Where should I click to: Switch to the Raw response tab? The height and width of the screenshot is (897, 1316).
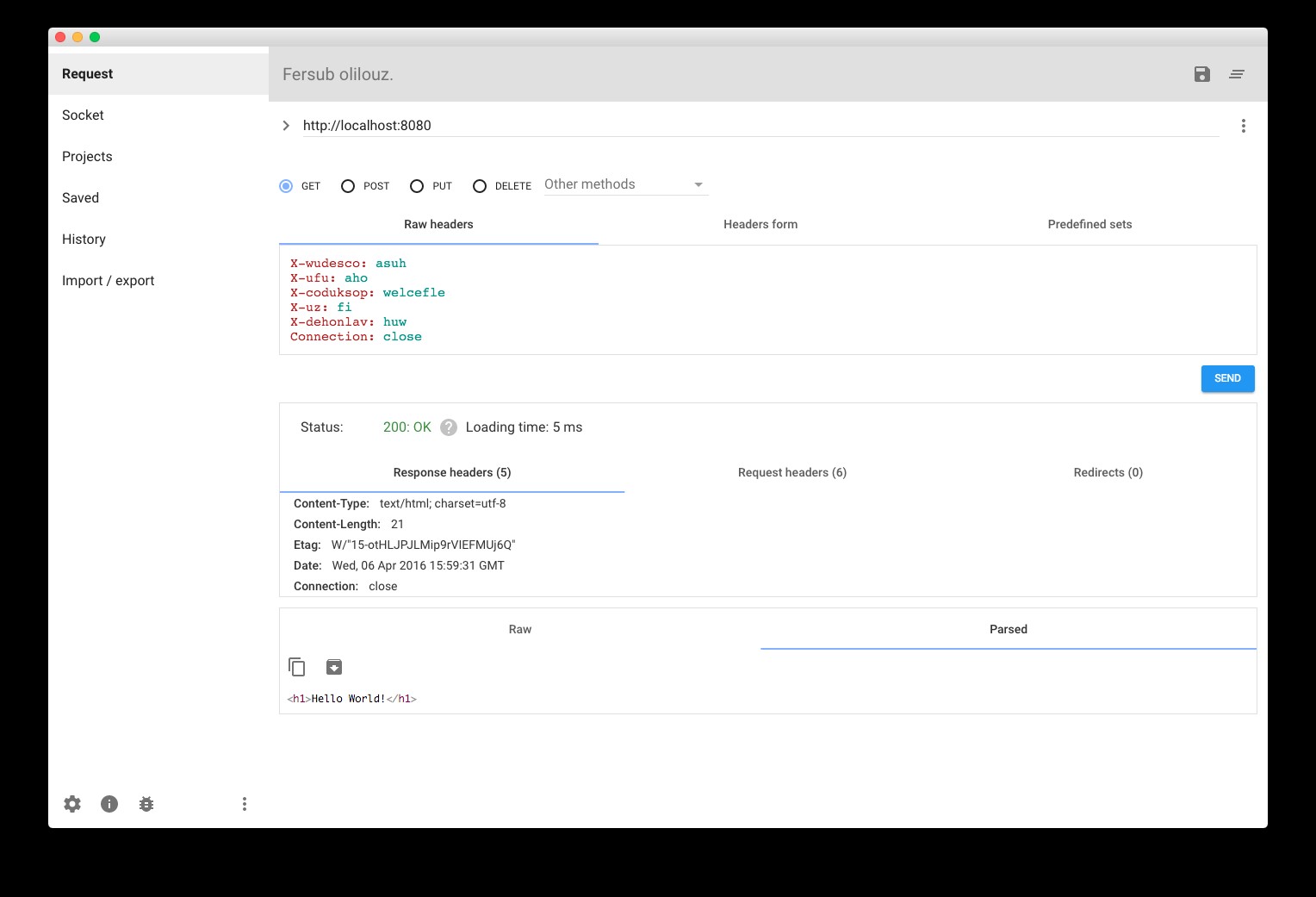point(519,630)
